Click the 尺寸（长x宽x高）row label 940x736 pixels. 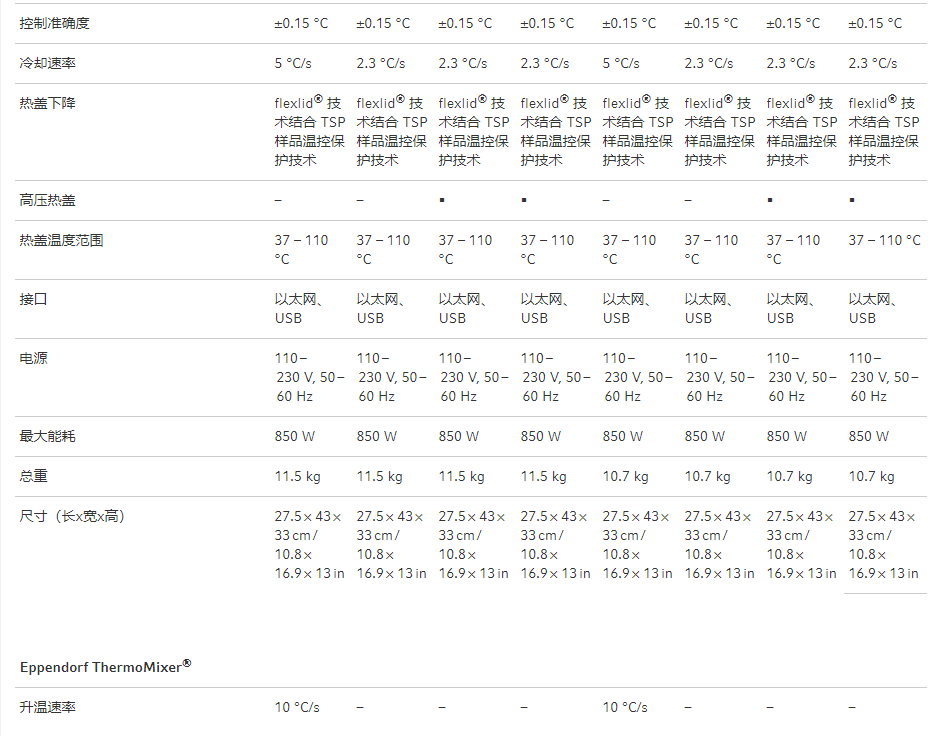click(72, 516)
